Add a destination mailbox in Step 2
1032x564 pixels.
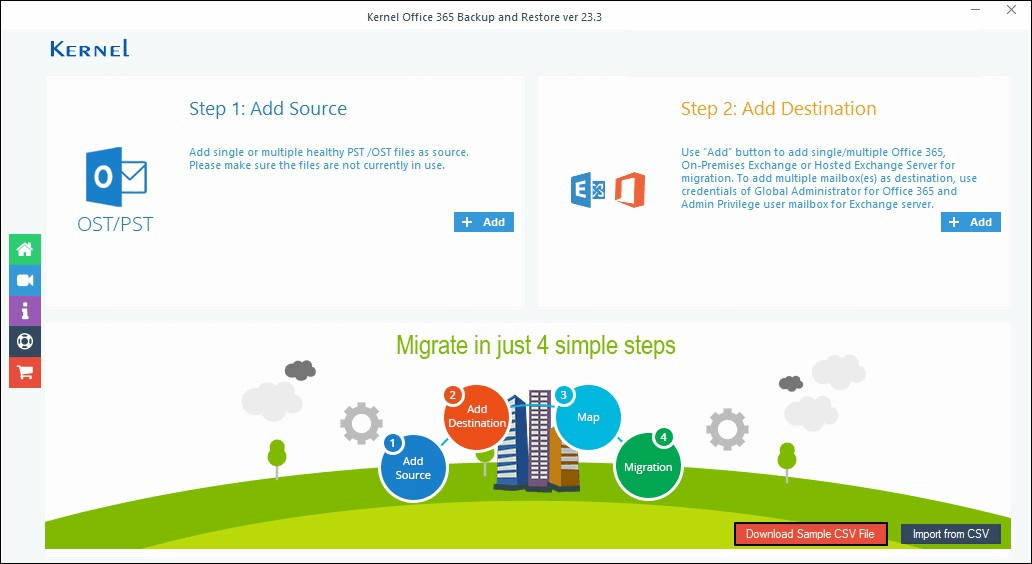(971, 222)
